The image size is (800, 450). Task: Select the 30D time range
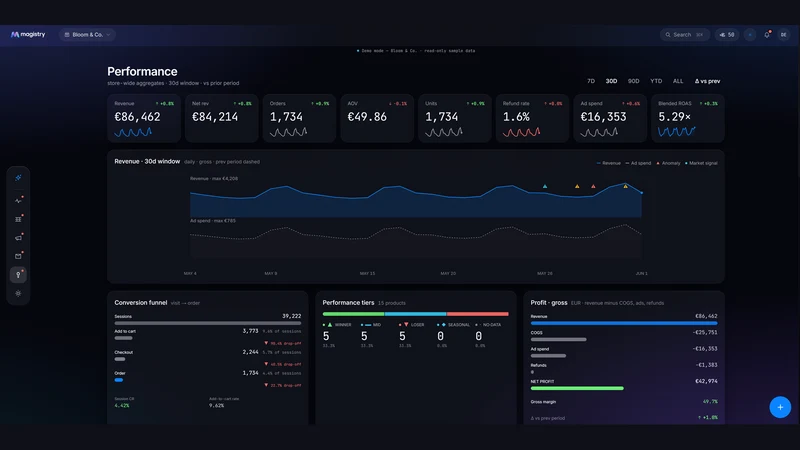click(611, 81)
